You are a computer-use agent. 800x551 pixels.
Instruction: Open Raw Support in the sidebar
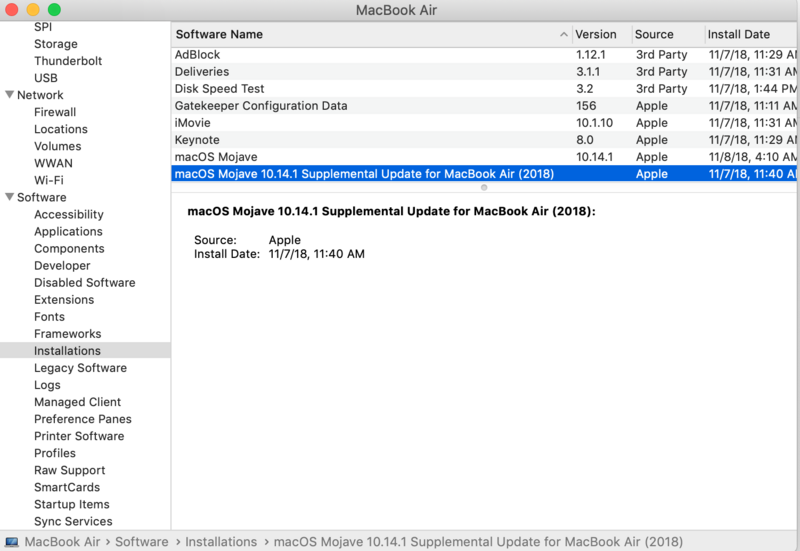(69, 470)
